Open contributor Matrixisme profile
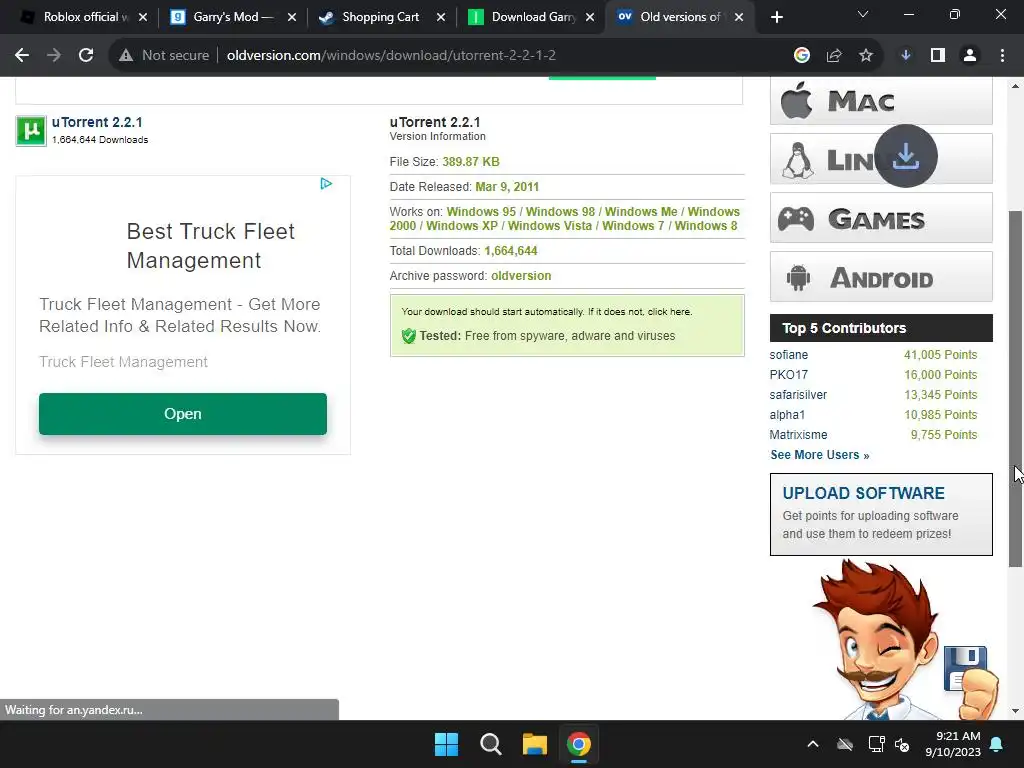The width and height of the screenshot is (1024, 768). [798, 435]
